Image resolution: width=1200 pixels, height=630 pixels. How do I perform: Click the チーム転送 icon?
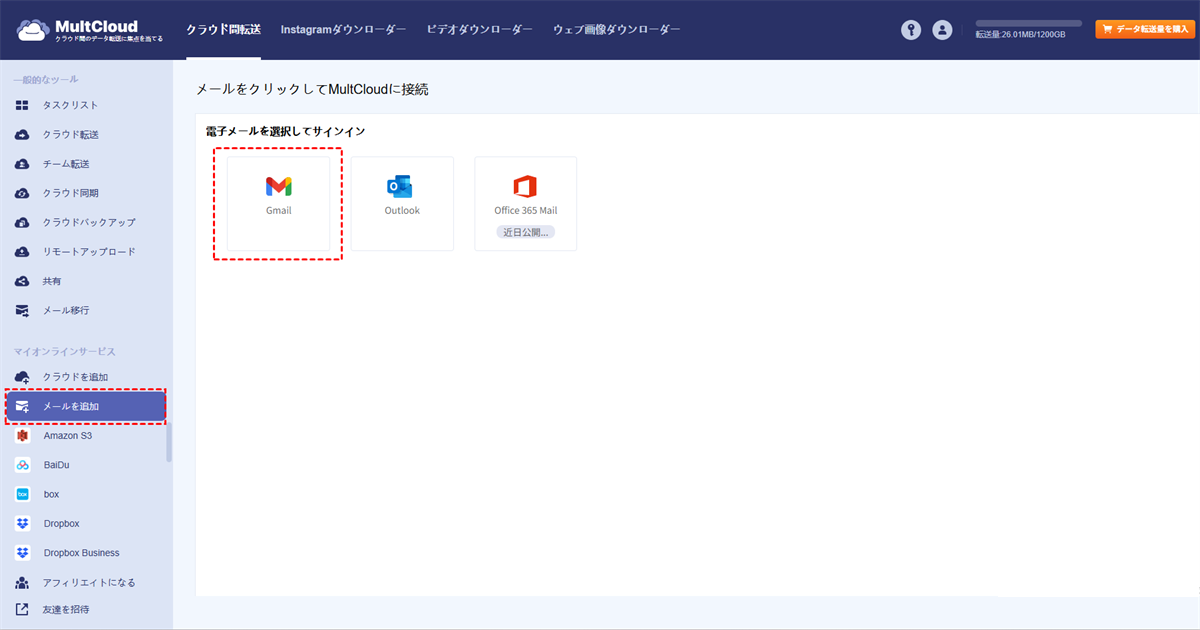point(22,164)
